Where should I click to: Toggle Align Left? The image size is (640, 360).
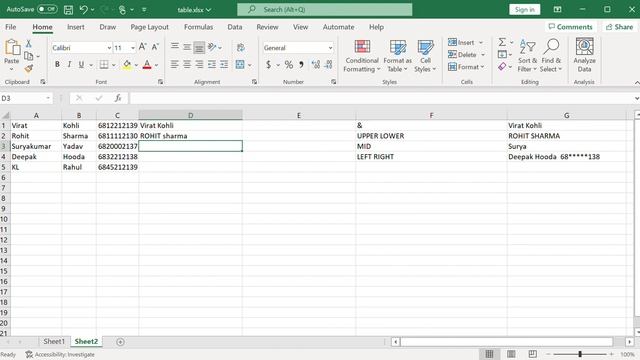174,64
